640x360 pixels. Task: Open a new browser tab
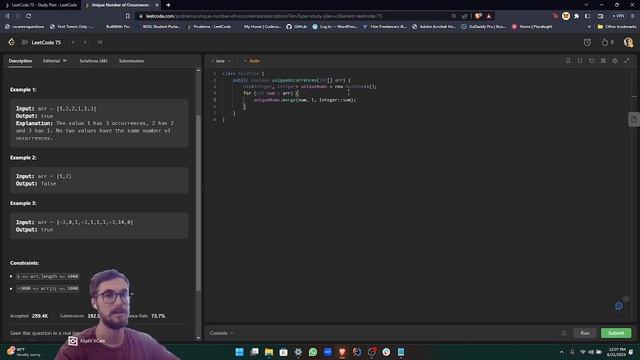[x=168, y=5]
